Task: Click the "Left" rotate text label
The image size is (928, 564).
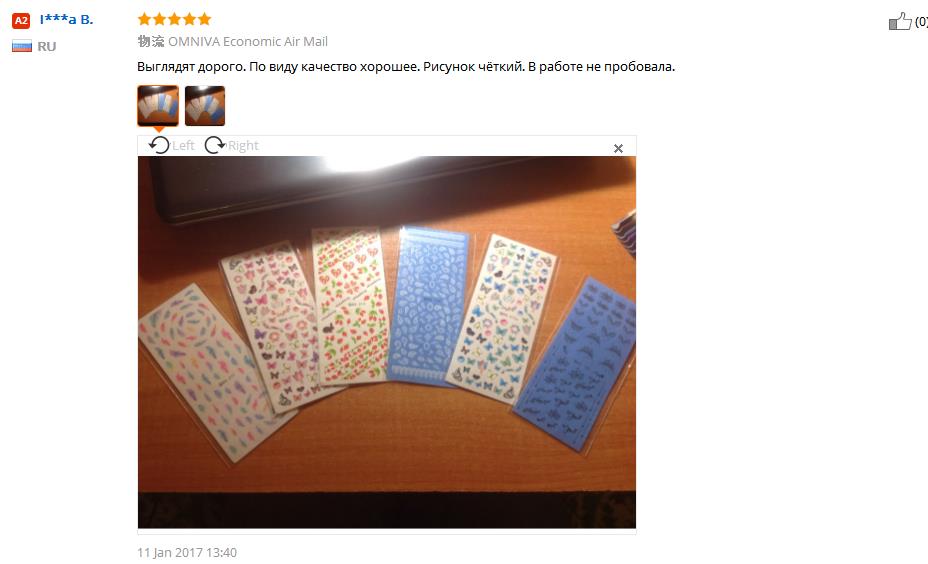Action: click(183, 146)
